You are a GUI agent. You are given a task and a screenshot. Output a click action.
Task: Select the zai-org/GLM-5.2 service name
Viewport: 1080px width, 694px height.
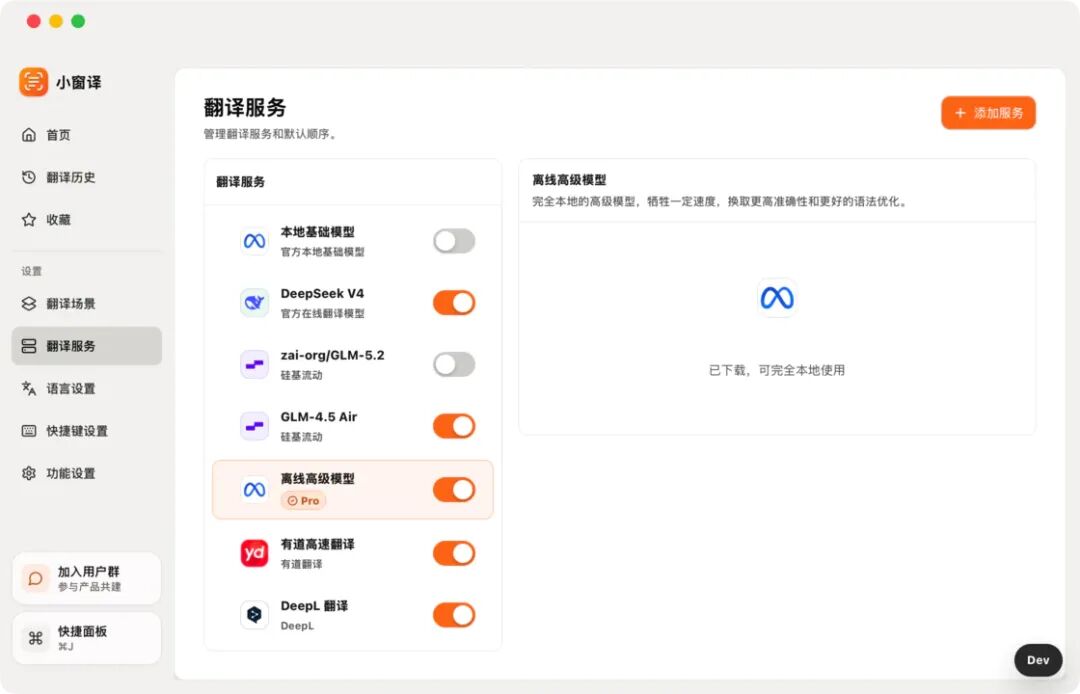[333, 355]
